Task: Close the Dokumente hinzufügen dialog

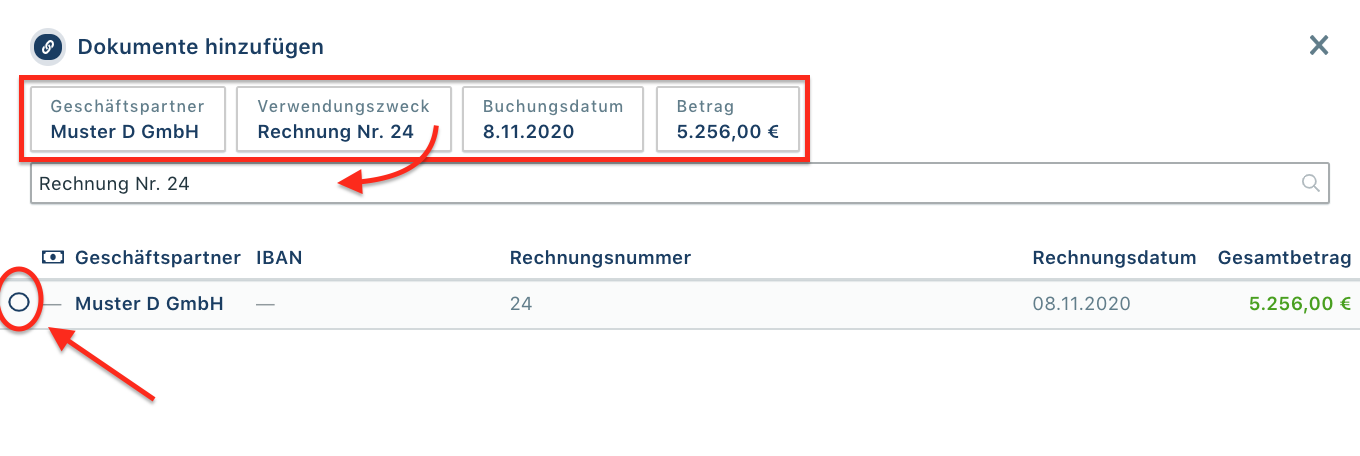Action: pyautogui.click(x=1319, y=45)
